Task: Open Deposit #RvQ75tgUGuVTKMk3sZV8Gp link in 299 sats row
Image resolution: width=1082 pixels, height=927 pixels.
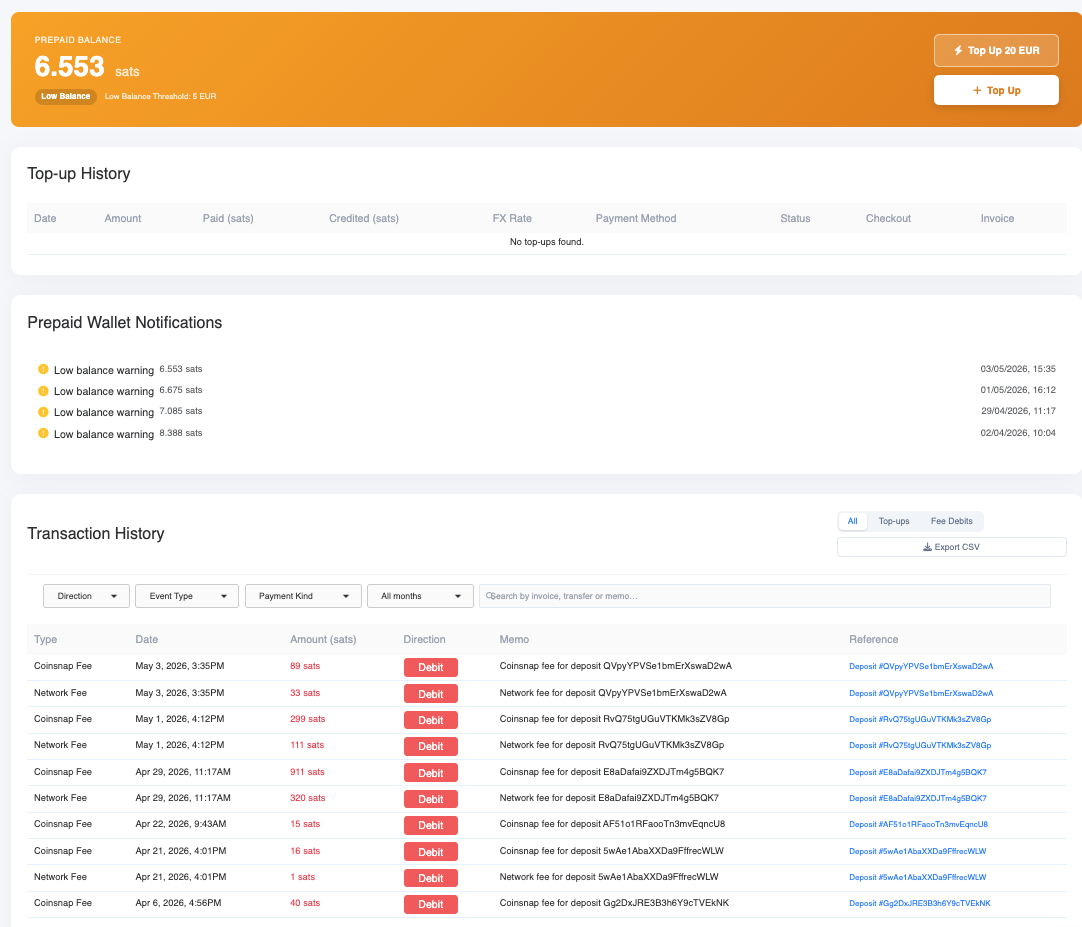Action: pyautogui.click(x=920, y=719)
